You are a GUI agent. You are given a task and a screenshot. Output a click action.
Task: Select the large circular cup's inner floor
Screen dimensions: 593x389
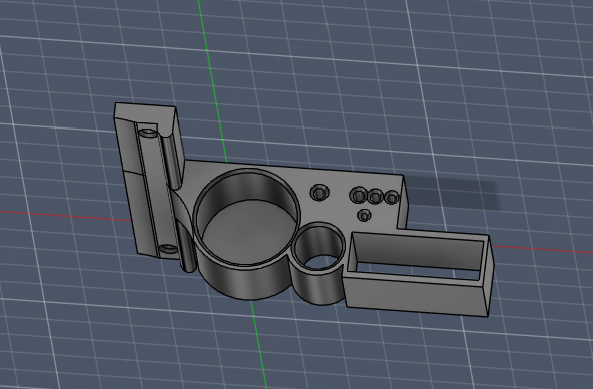[x=249, y=232]
